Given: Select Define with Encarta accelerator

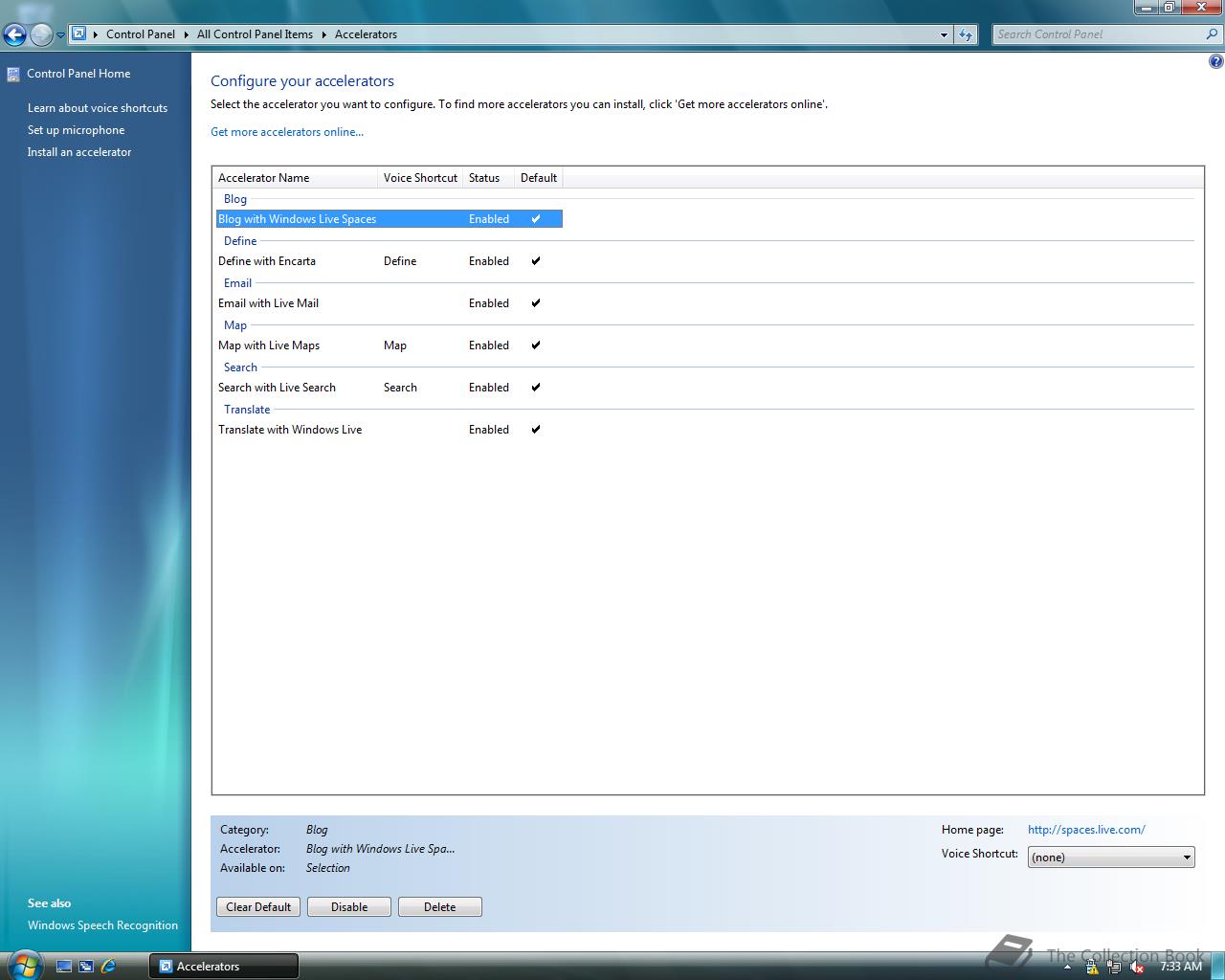Looking at the screenshot, I should click(x=267, y=261).
